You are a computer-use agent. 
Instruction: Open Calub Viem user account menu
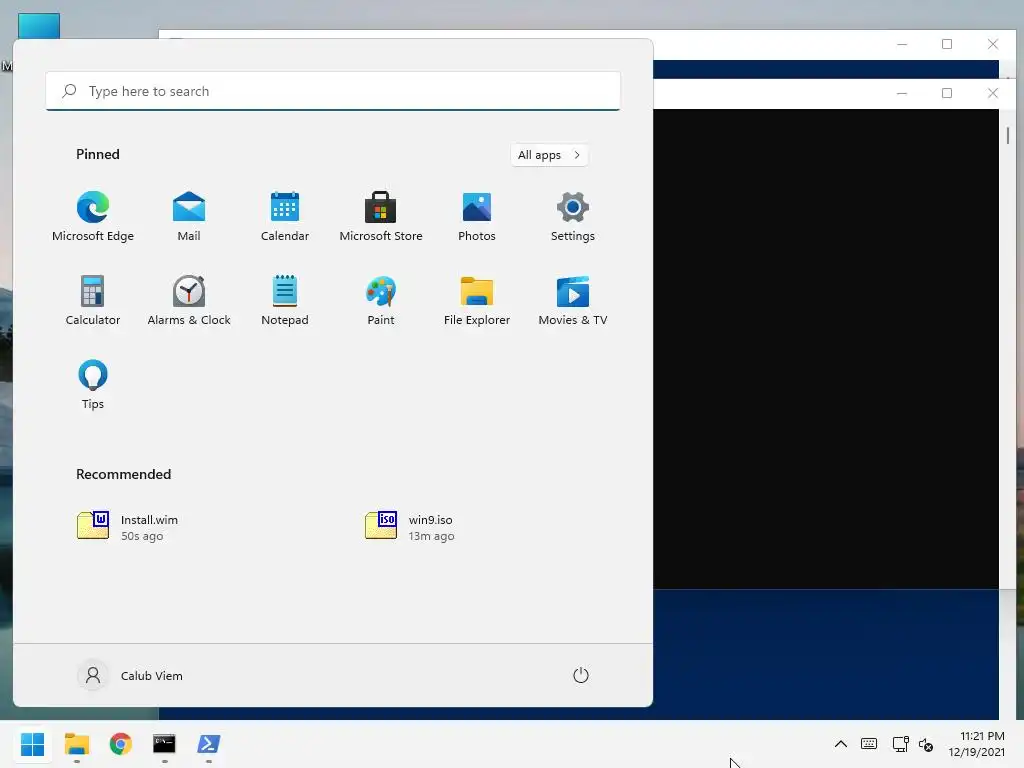[131, 675]
